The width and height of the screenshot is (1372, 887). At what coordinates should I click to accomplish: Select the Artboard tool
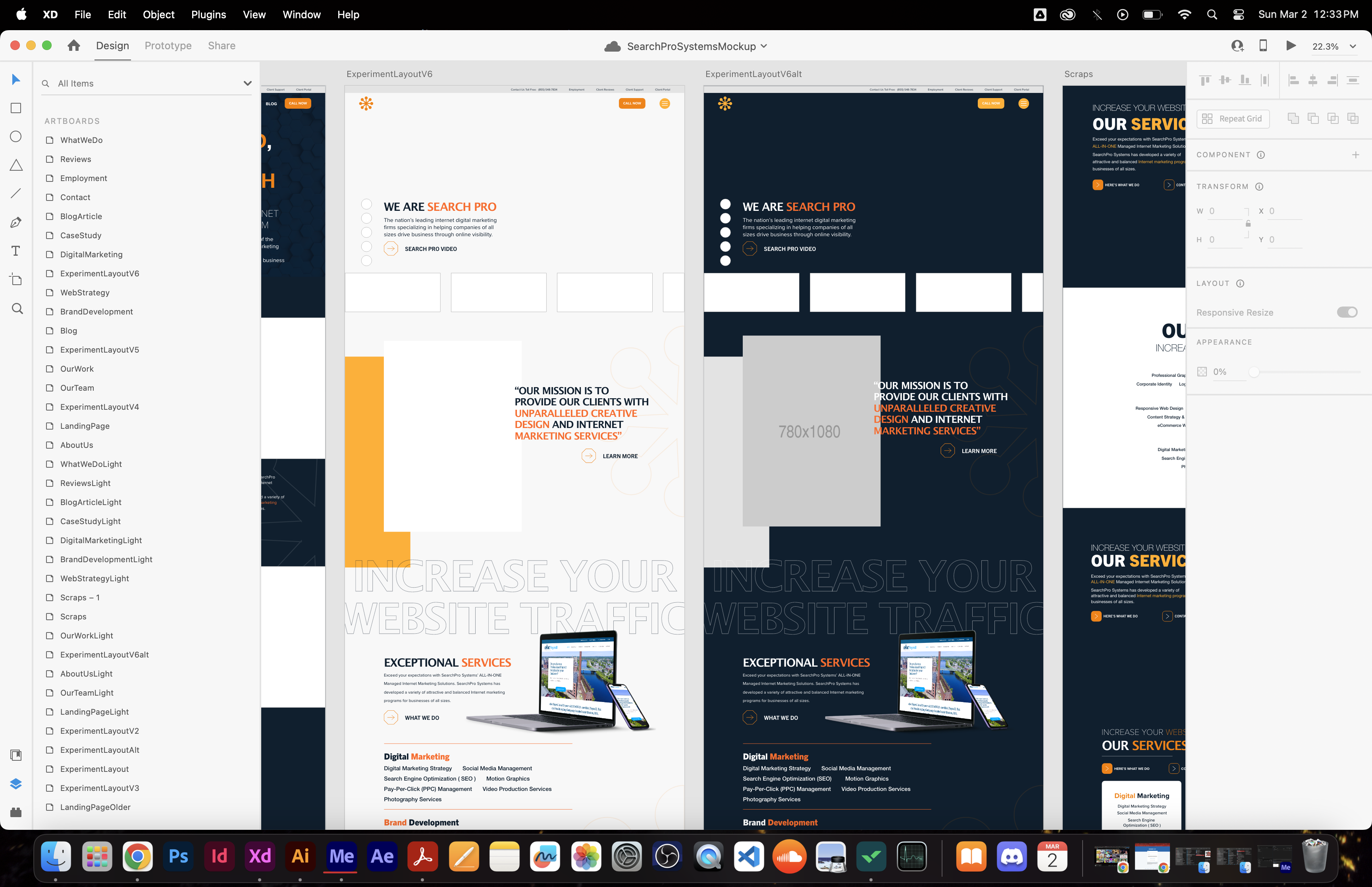pos(16,280)
